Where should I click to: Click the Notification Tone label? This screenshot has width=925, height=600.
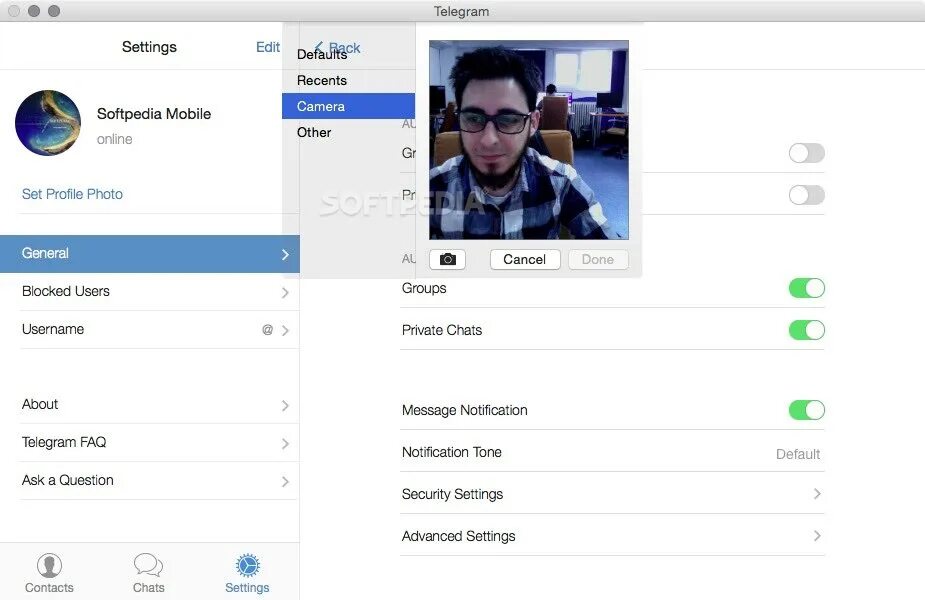point(451,452)
